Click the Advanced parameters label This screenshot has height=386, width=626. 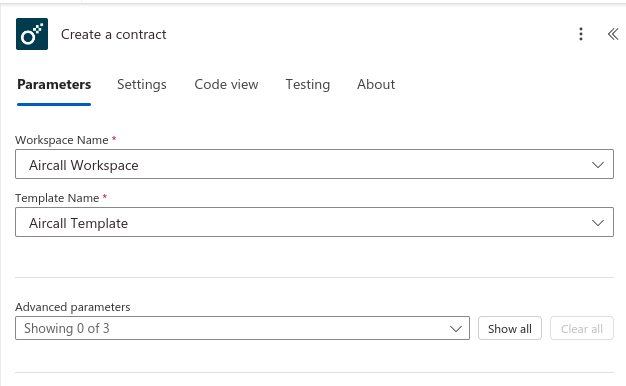[x=73, y=307]
